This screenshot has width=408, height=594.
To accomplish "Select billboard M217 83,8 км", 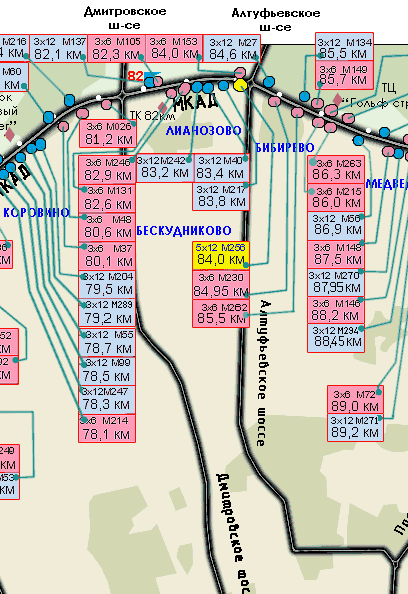I will pyautogui.click(x=221, y=196).
